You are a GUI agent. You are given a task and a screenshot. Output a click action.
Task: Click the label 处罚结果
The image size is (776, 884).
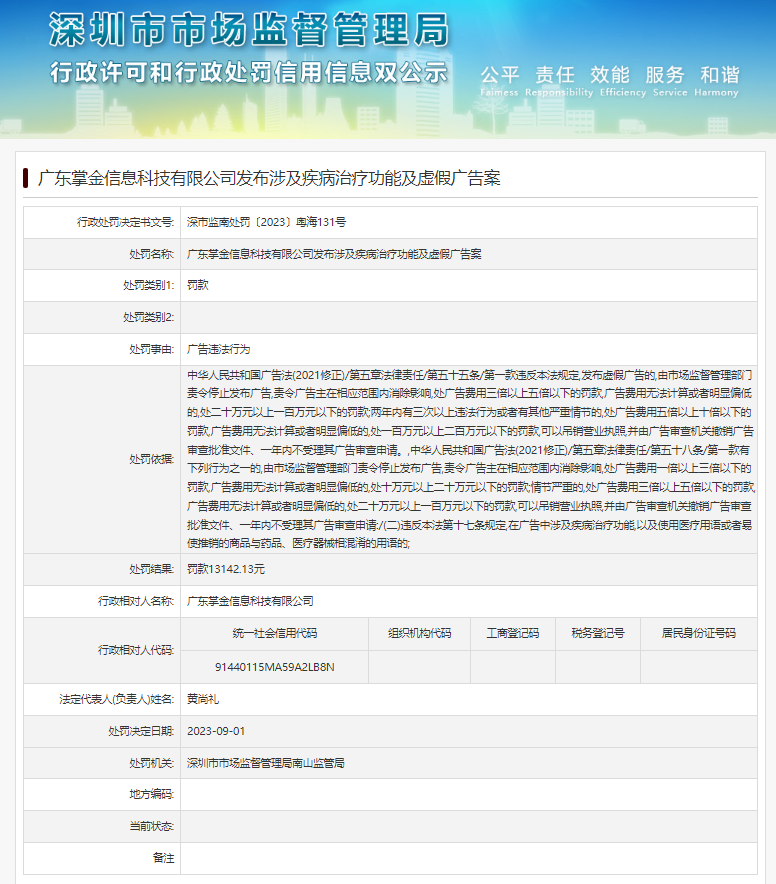pos(151,569)
